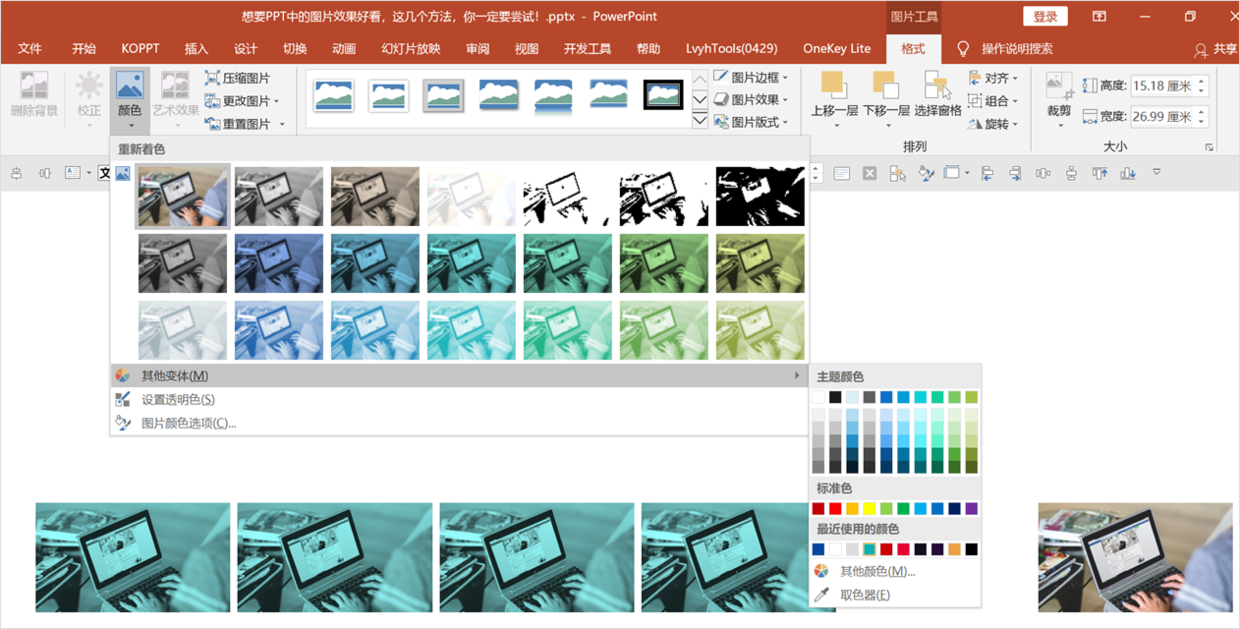The width and height of the screenshot is (1240, 629).
Task: Open the quick access toolbar customize arrow
Action: (1157, 173)
